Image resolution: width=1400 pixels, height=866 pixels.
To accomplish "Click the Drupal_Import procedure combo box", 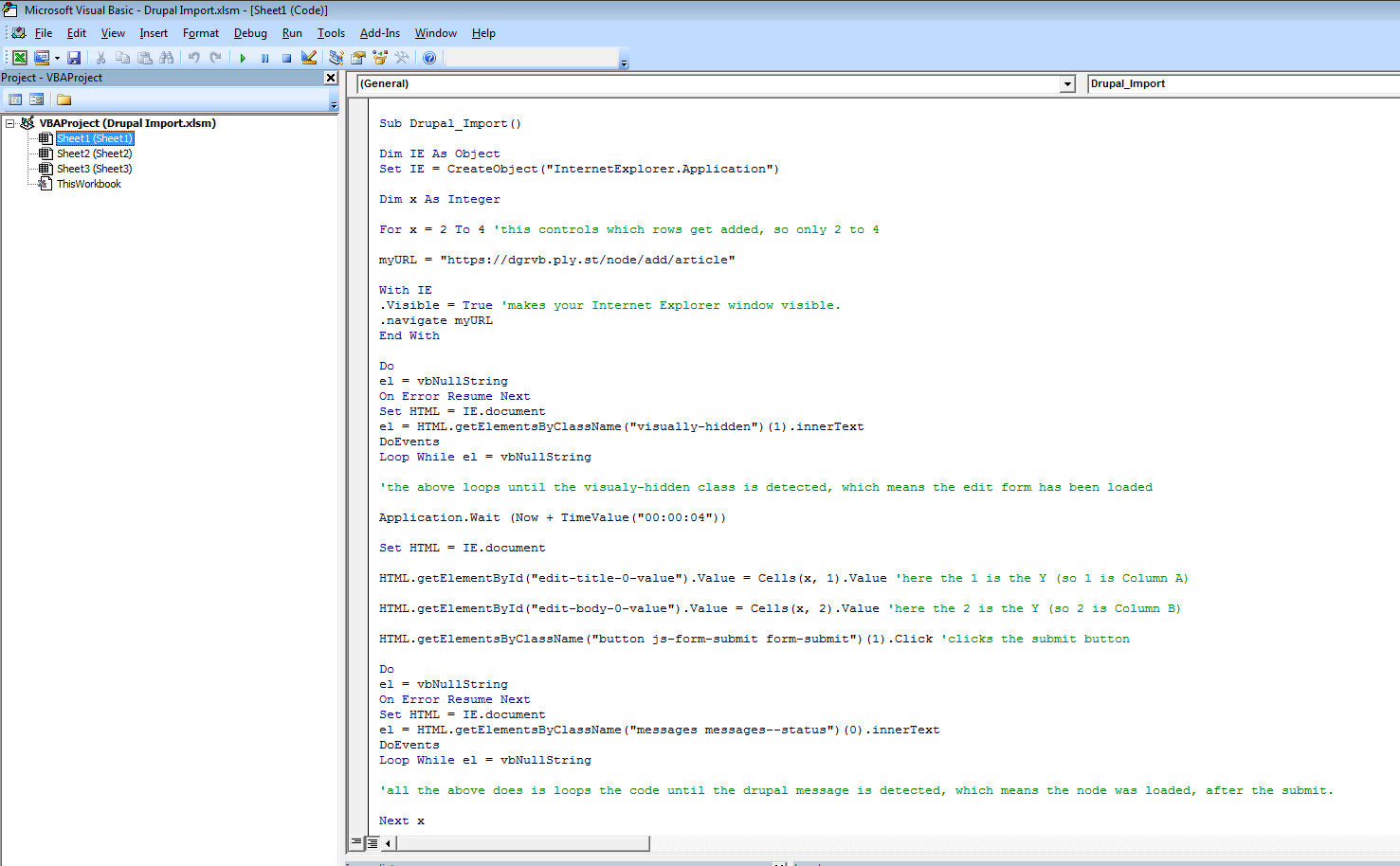I will pos(1244,84).
